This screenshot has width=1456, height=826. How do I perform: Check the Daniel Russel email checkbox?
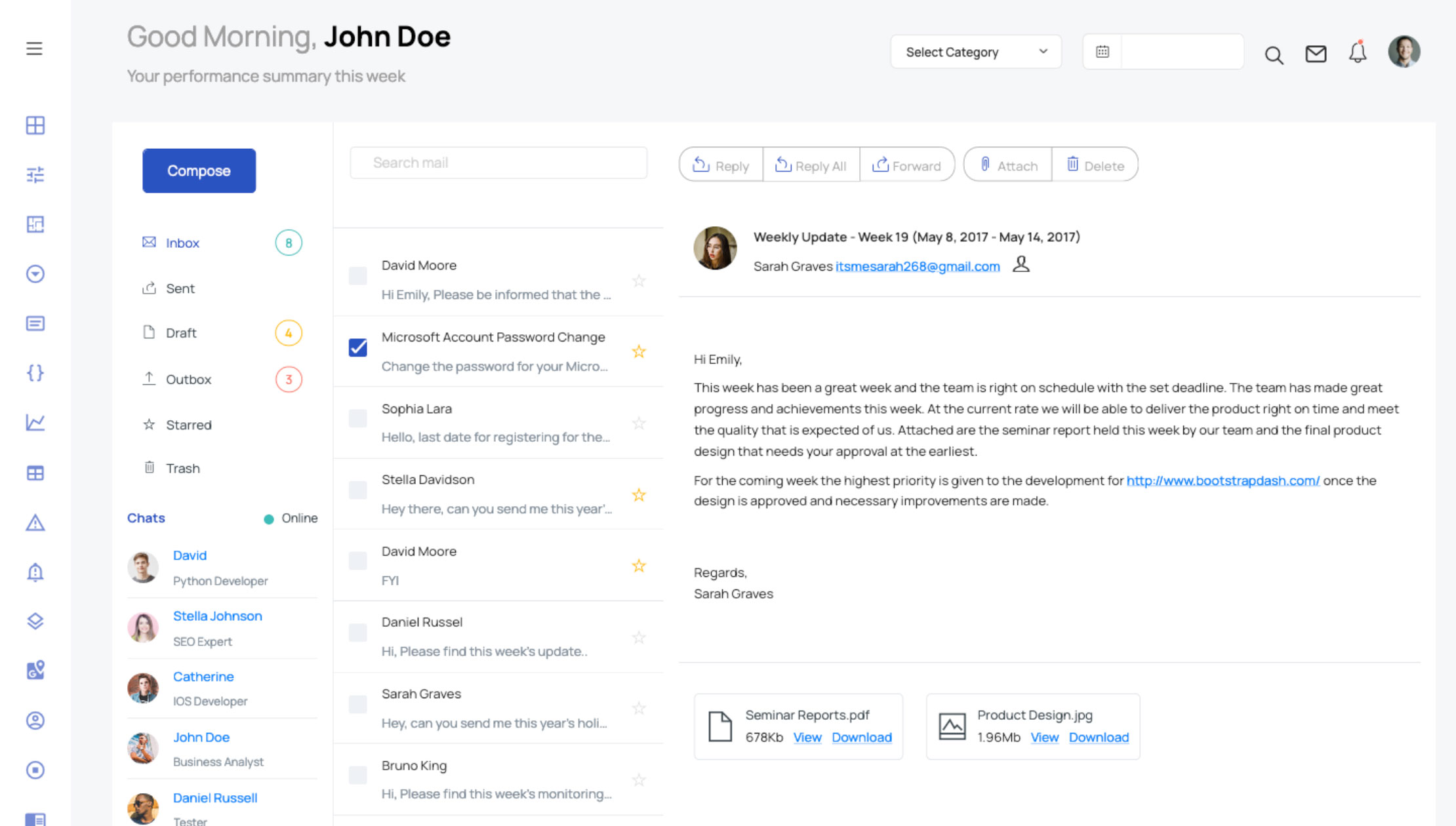click(358, 633)
